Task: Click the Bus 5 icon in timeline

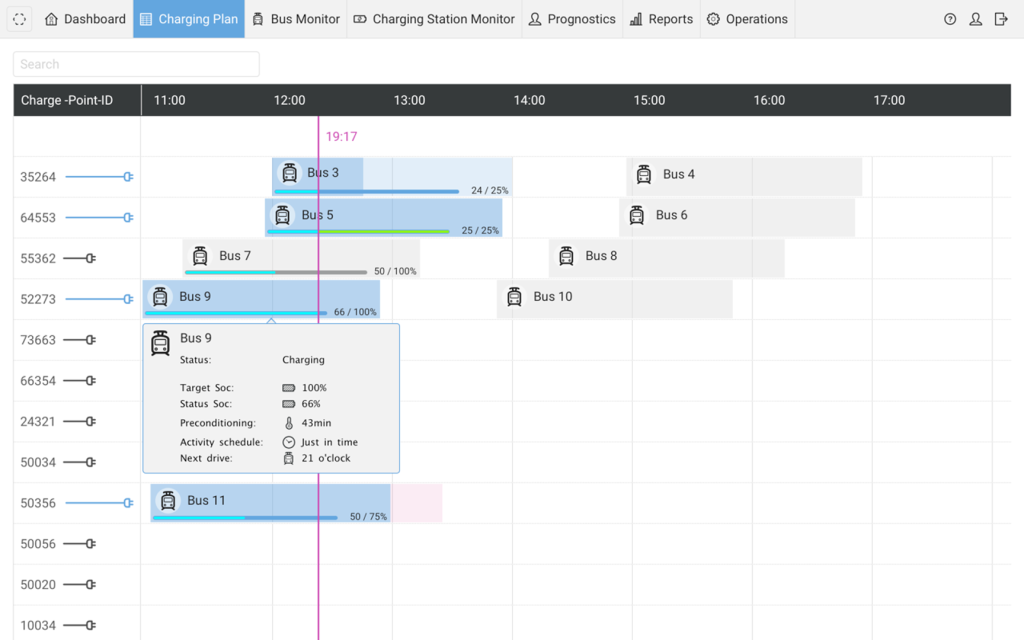Action: 282,215
